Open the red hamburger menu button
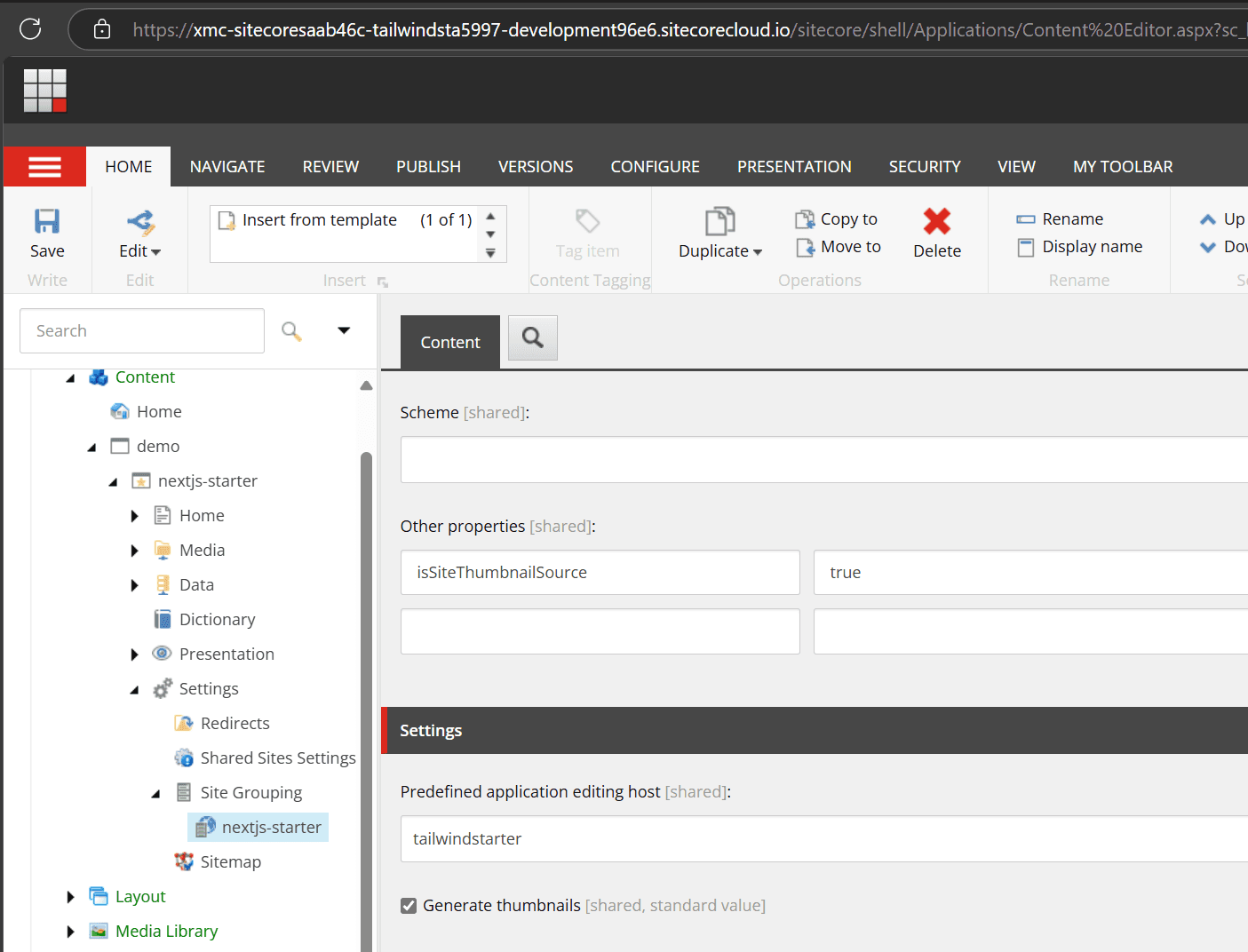Screen dimensions: 1248x952 click(x=44, y=167)
